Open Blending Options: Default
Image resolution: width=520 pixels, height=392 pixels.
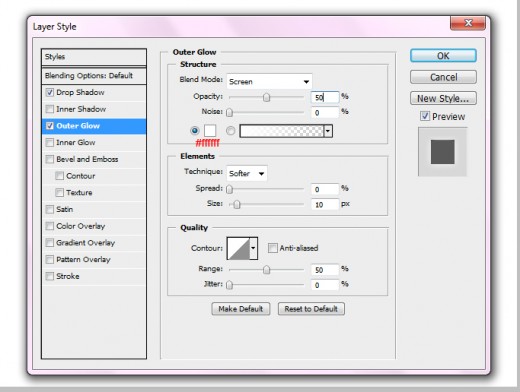[94, 76]
